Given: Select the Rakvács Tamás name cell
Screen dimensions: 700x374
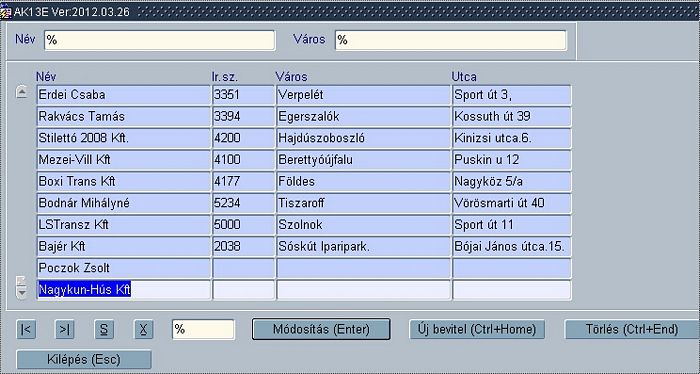Looking at the screenshot, I should (123, 116).
